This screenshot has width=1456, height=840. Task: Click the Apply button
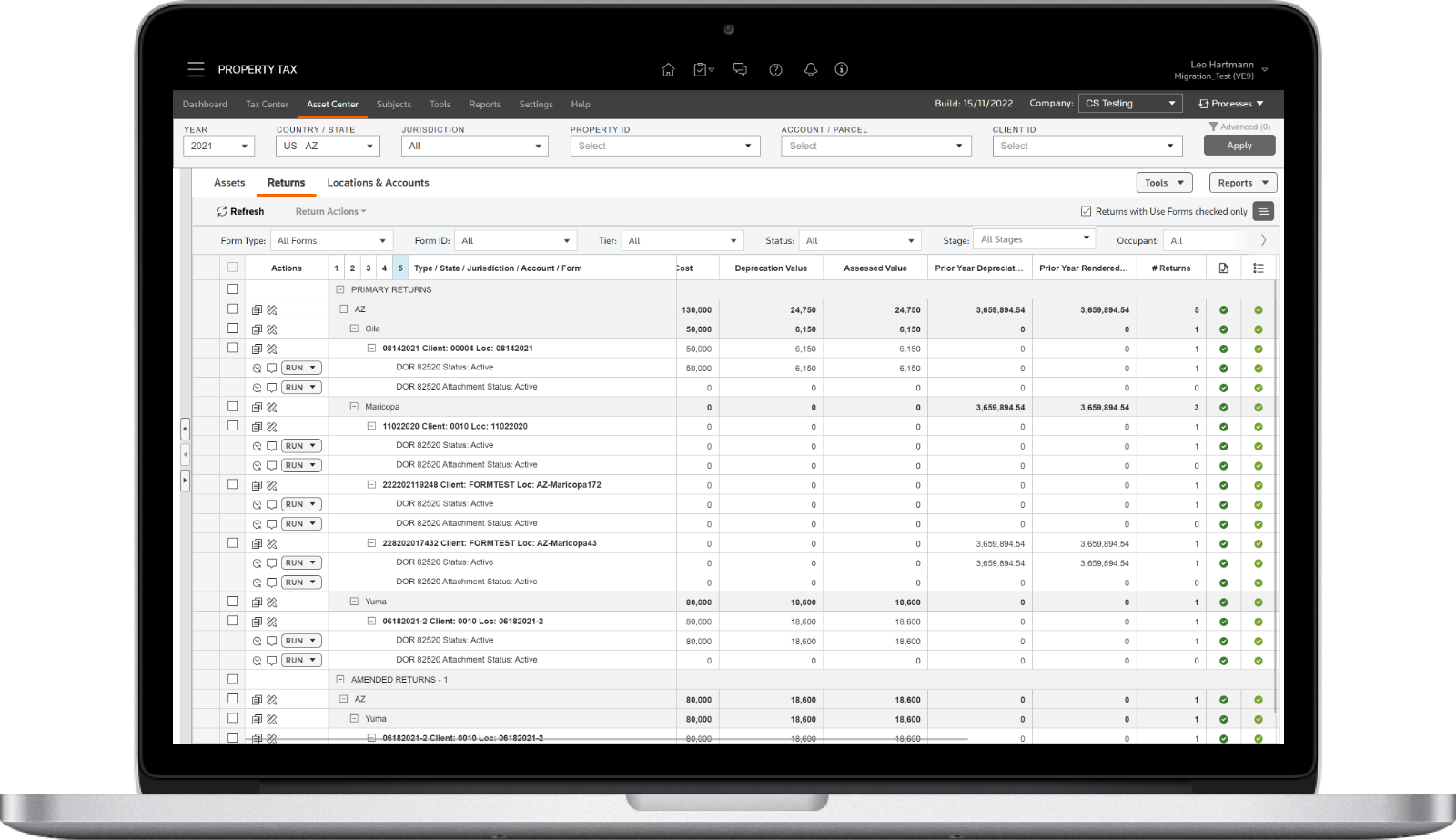point(1239,145)
